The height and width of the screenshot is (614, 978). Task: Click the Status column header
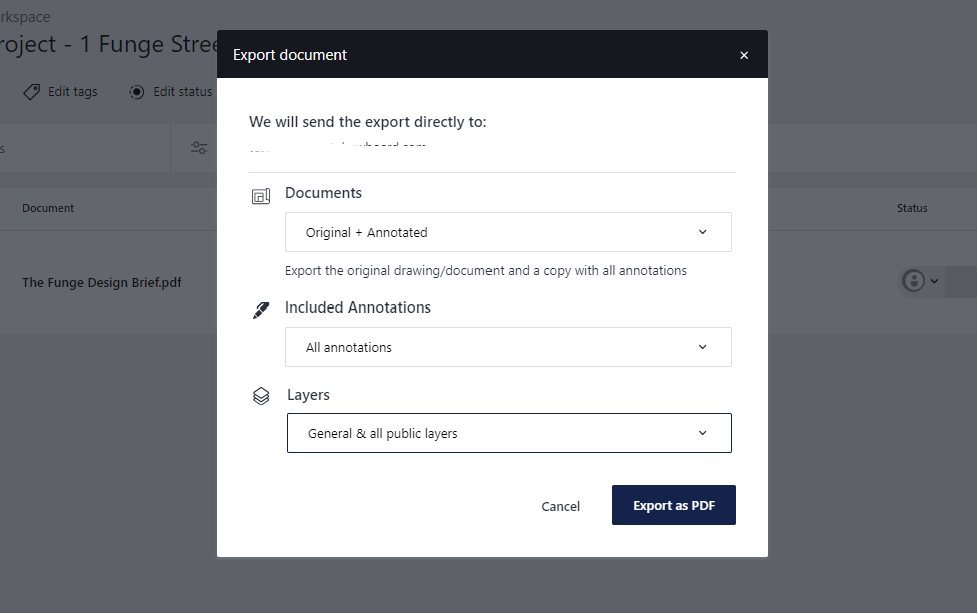coord(912,208)
